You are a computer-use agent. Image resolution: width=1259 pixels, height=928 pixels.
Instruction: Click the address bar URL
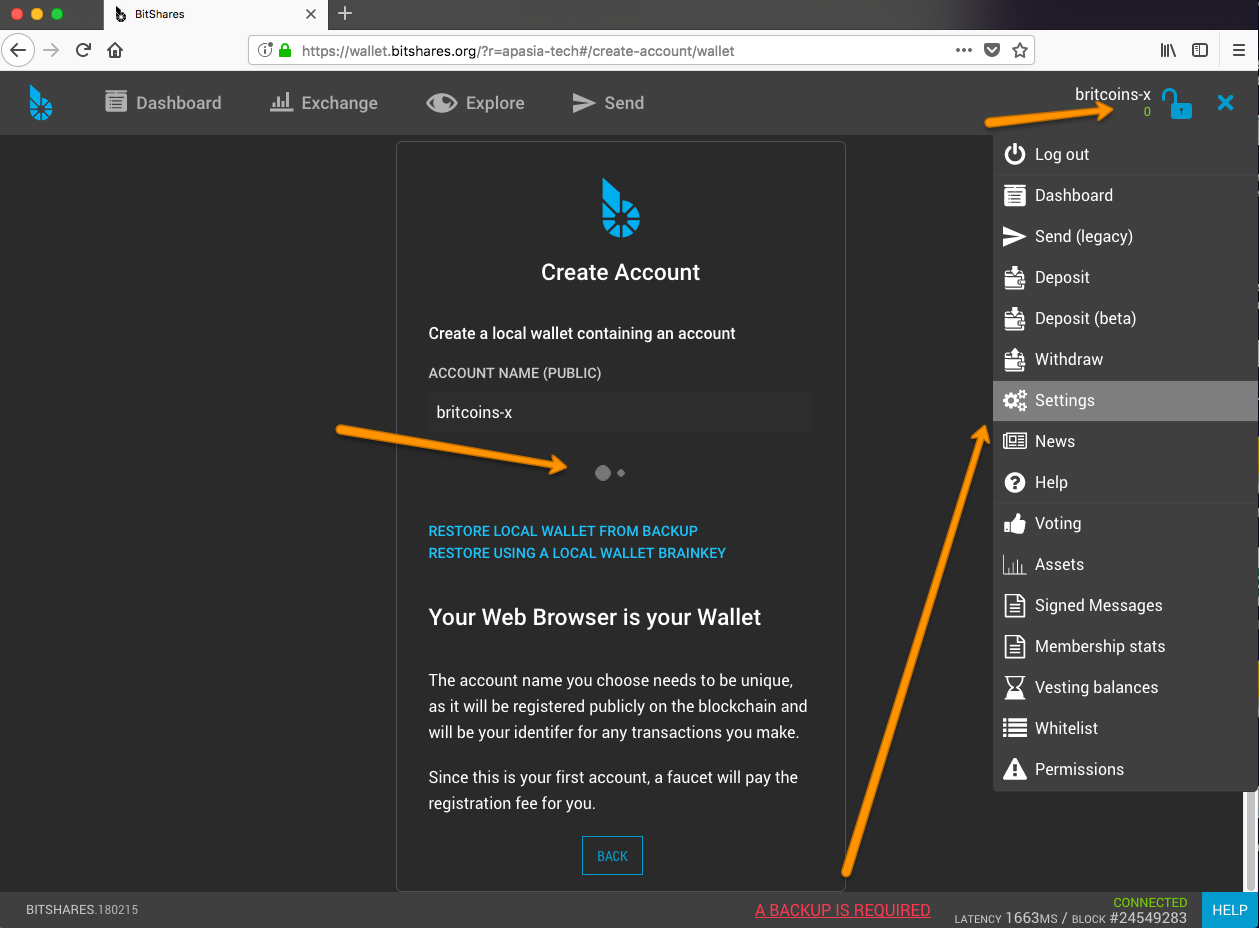518,50
